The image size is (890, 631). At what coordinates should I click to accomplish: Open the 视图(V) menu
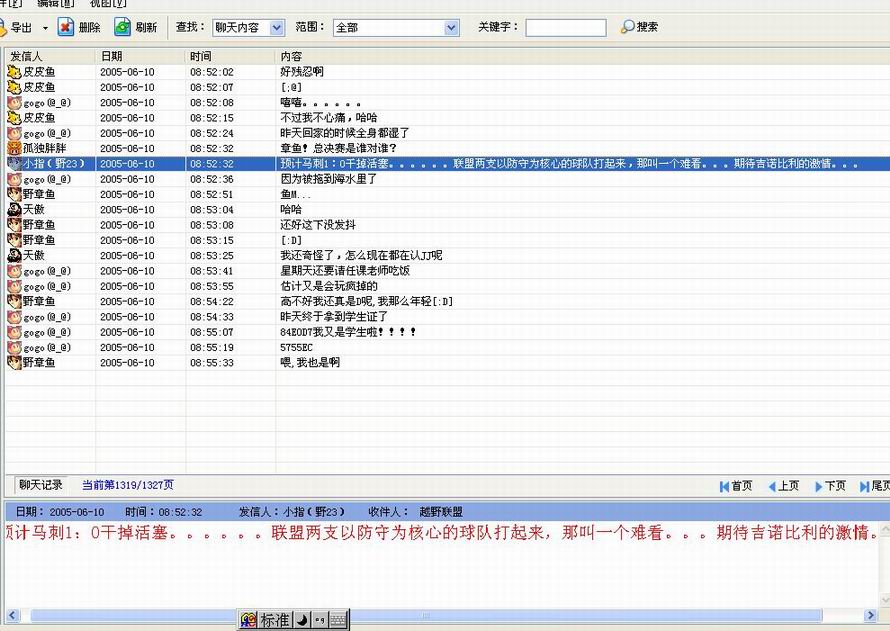tap(108, 4)
